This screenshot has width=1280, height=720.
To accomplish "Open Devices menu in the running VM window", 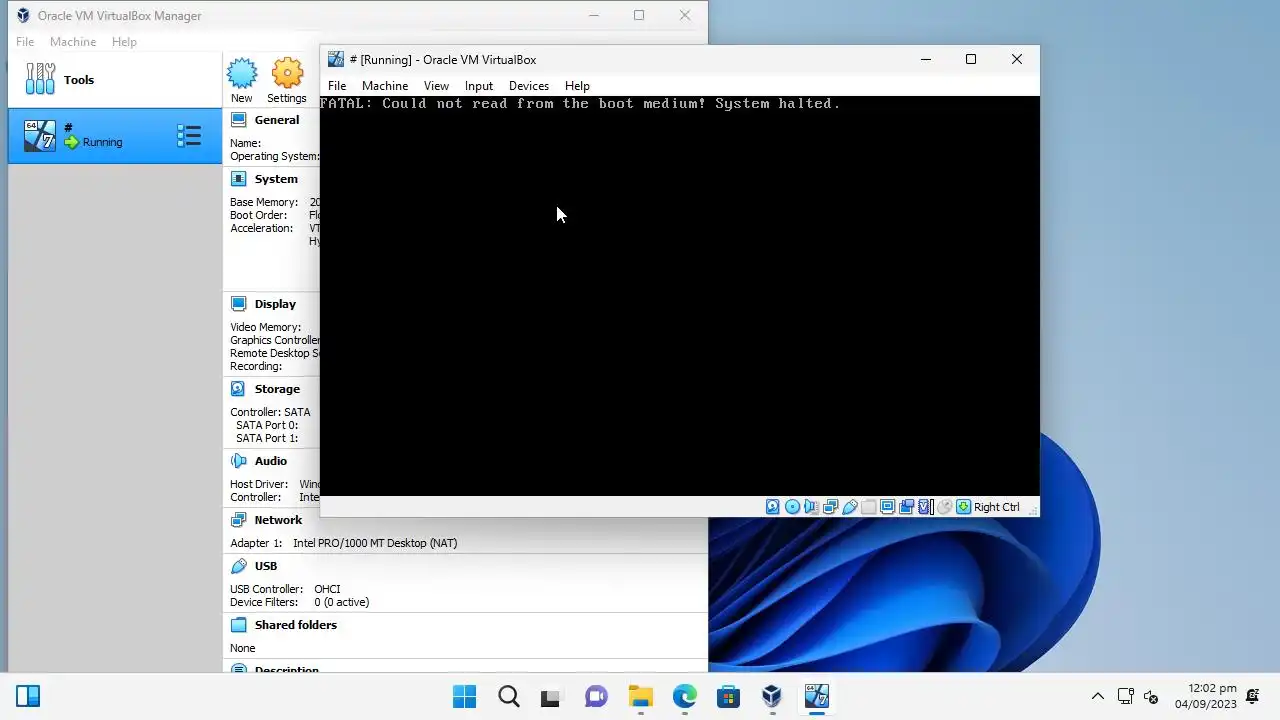I will [529, 86].
